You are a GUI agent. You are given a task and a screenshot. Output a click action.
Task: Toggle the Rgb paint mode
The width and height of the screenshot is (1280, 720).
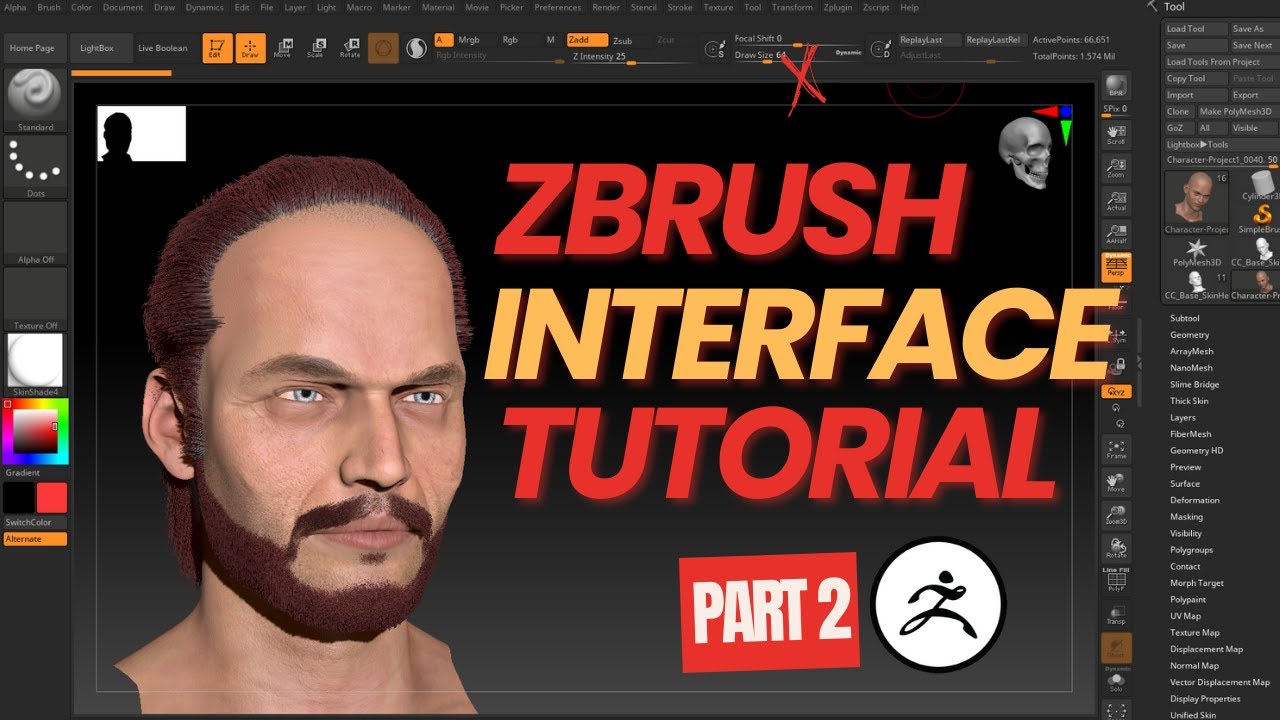[510, 40]
